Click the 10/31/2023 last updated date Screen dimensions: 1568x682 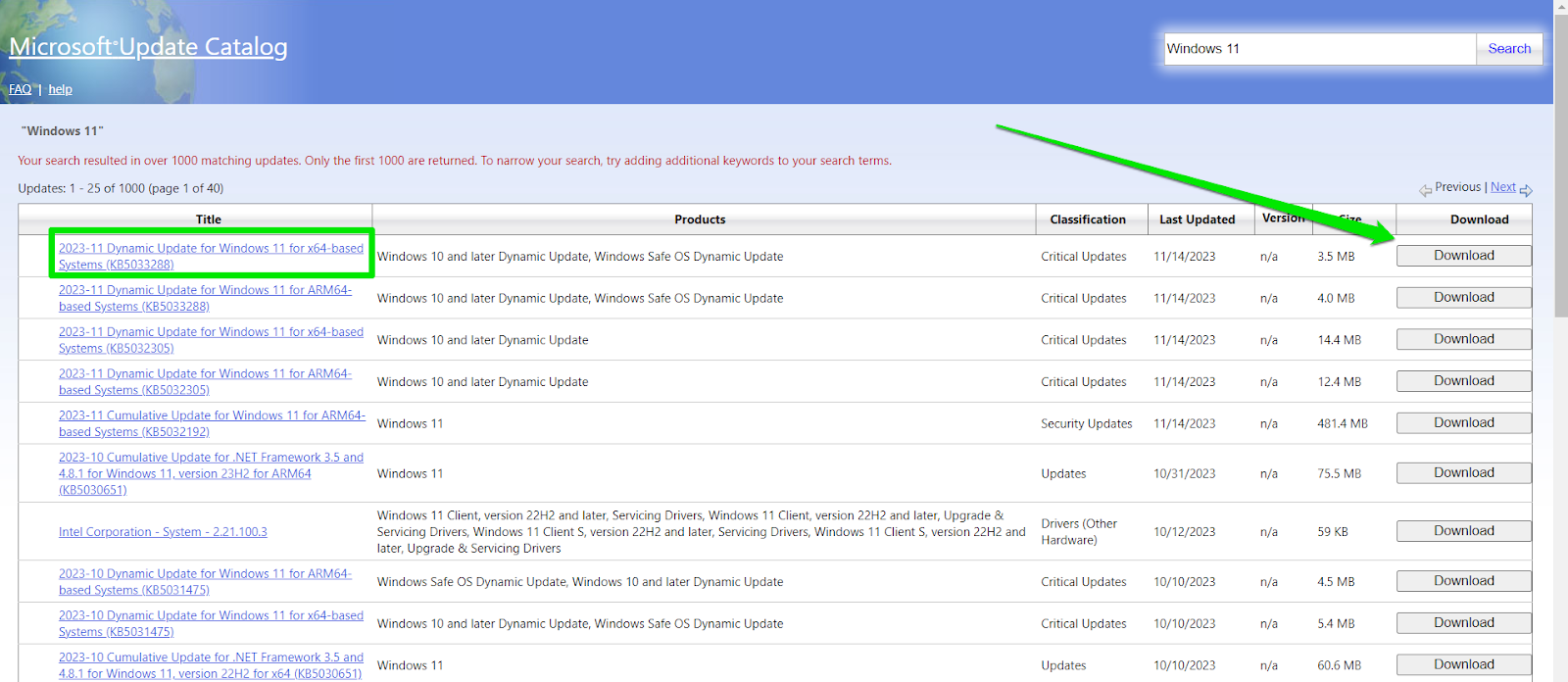(x=1184, y=473)
